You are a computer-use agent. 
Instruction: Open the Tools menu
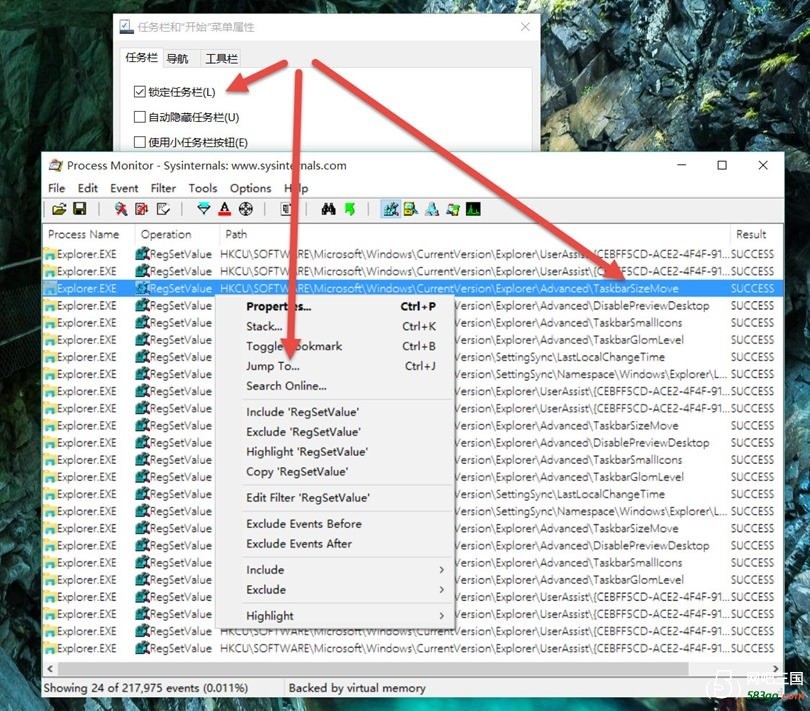coord(202,188)
